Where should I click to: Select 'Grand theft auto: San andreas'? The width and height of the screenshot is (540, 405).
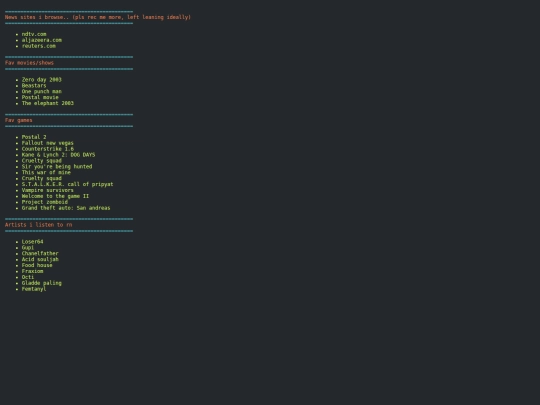pyautogui.click(x=66, y=208)
